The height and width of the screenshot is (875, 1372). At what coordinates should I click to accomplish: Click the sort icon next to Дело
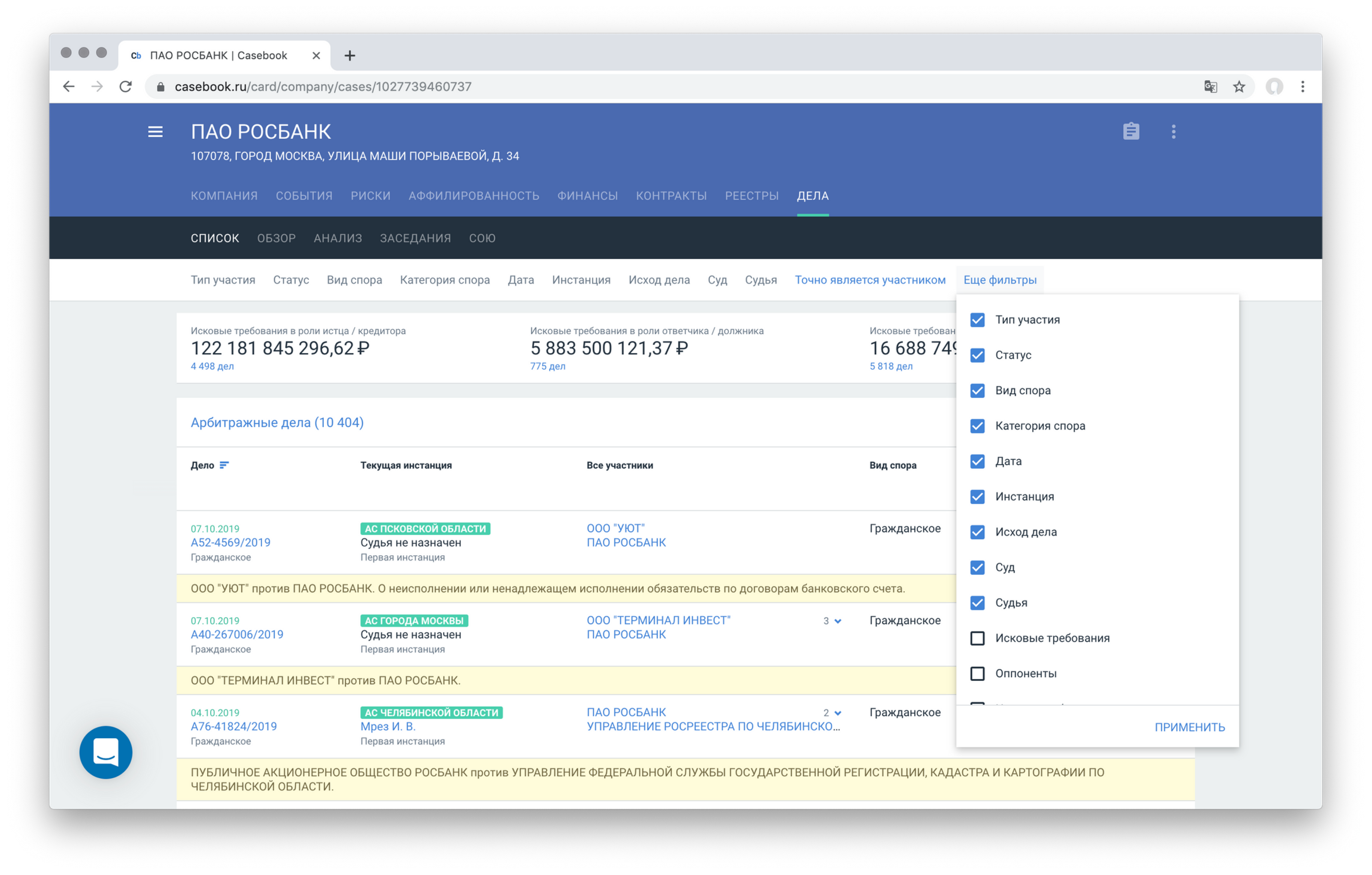click(224, 465)
